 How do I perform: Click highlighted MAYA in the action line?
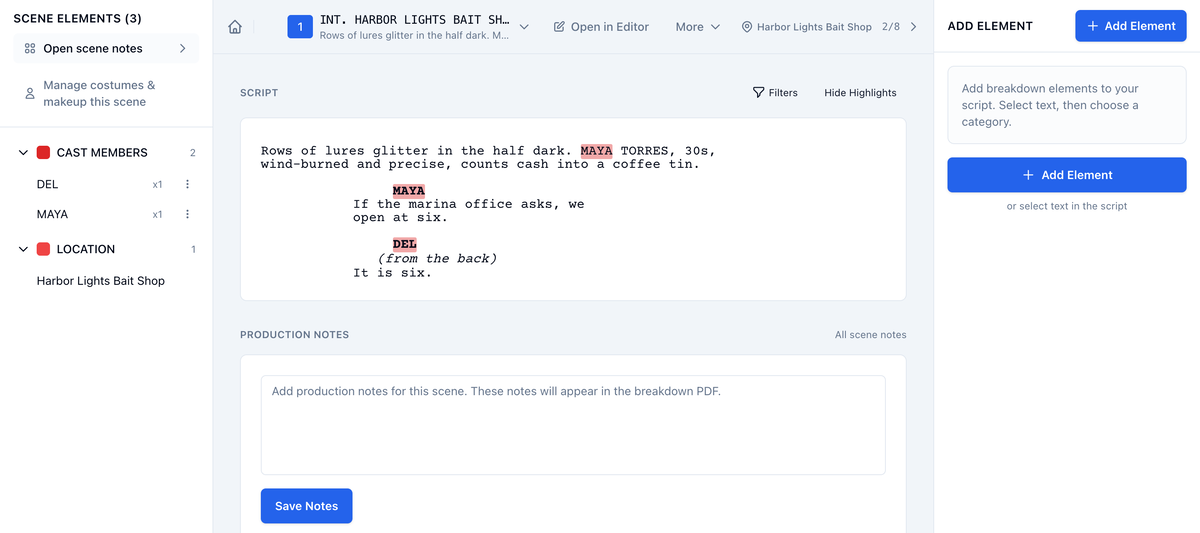click(596, 151)
